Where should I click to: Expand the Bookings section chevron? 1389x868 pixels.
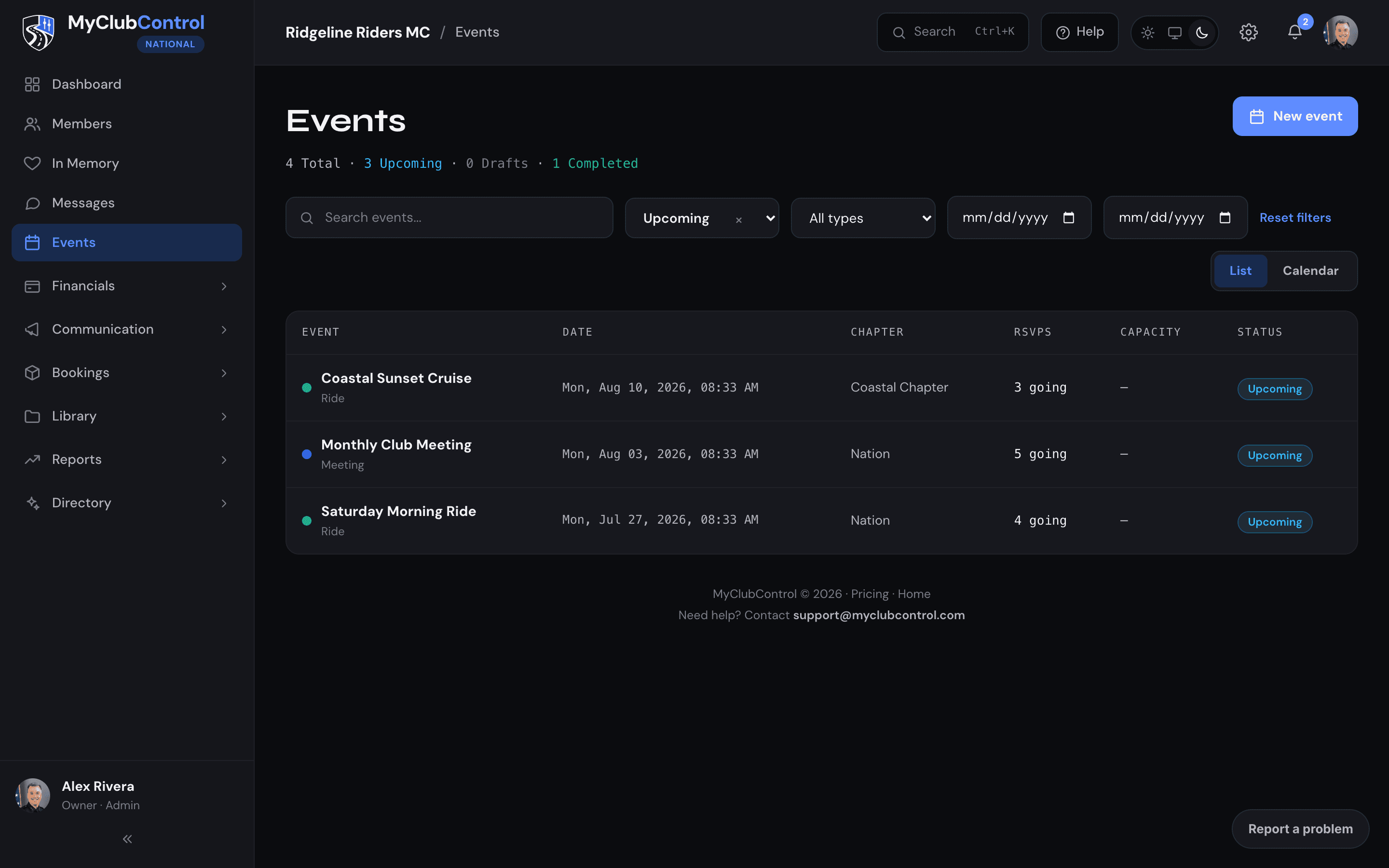pos(224,373)
